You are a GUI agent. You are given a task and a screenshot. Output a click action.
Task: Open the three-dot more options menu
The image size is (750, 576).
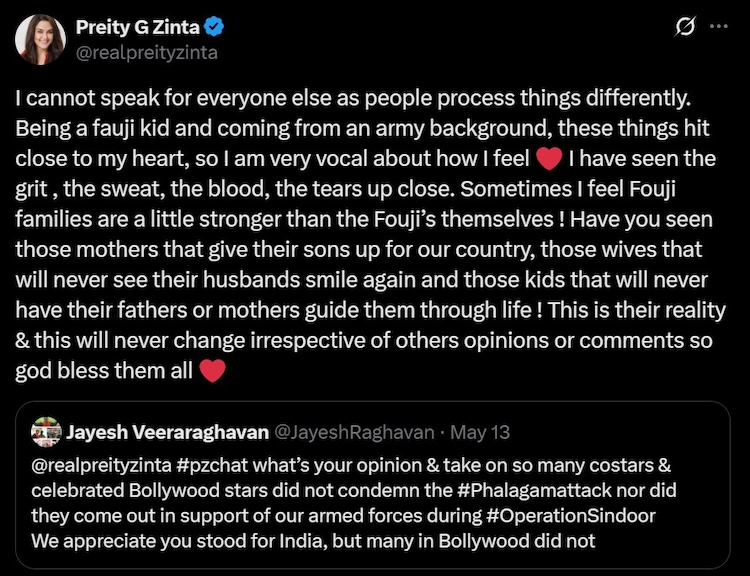(x=719, y=27)
